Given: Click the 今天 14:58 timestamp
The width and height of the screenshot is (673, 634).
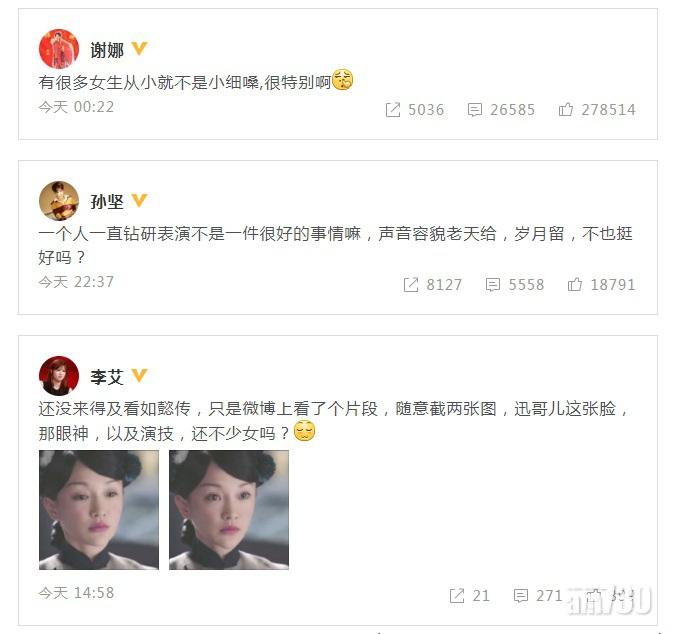Looking at the screenshot, I should 76,593.
